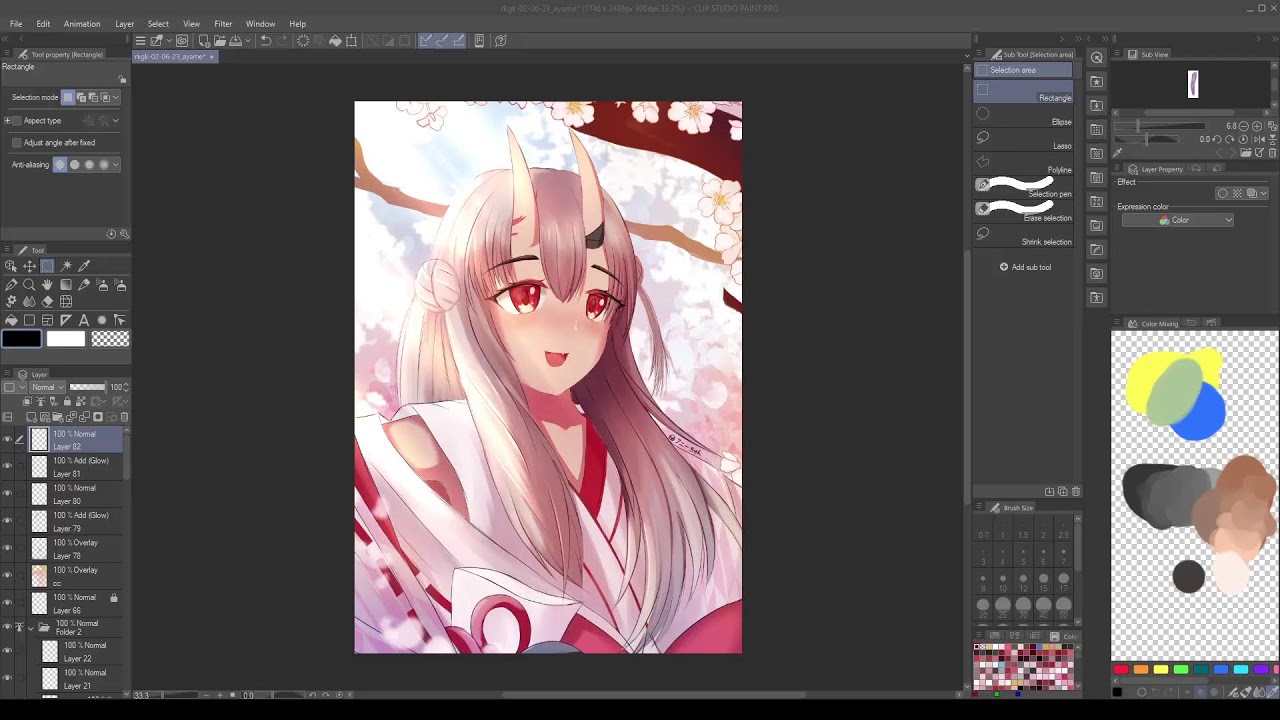Hide Layer 81 using its eye icon
Image resolution: width=1280 pixels, height=720 pixels.
pos(7,466)
